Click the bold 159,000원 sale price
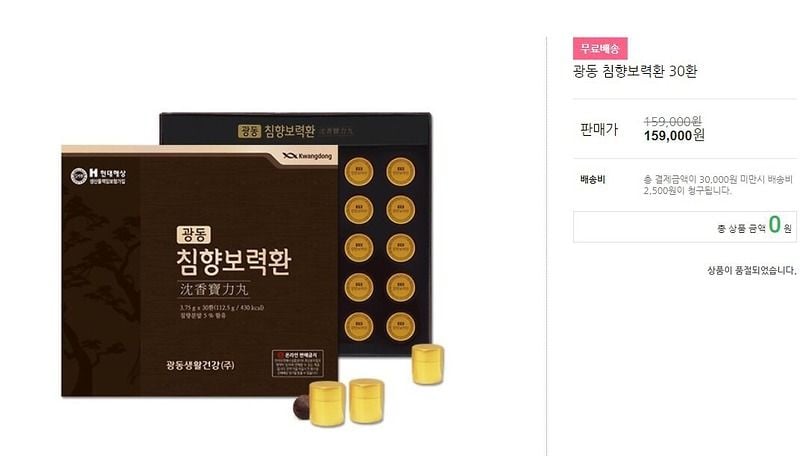This screenshot has width=800, height=456. pos(674,135)
